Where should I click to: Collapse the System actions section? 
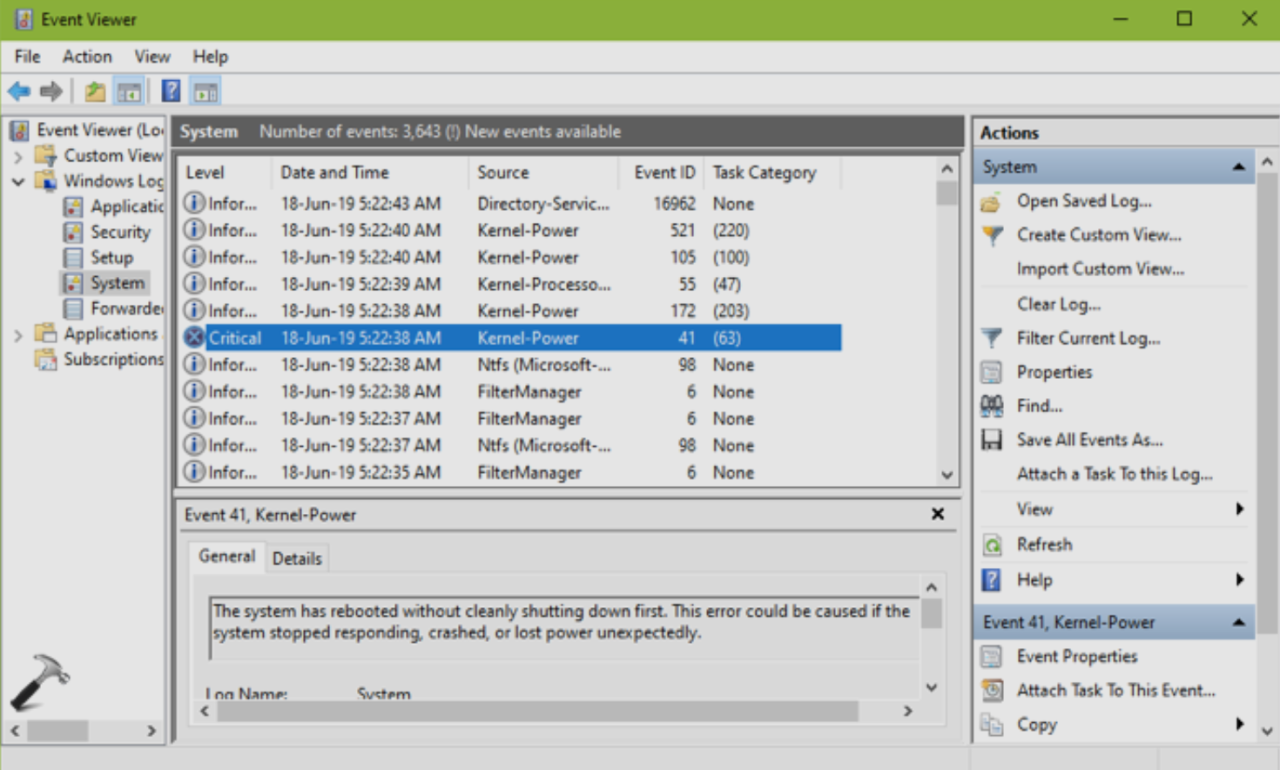tap(1239, 167)
